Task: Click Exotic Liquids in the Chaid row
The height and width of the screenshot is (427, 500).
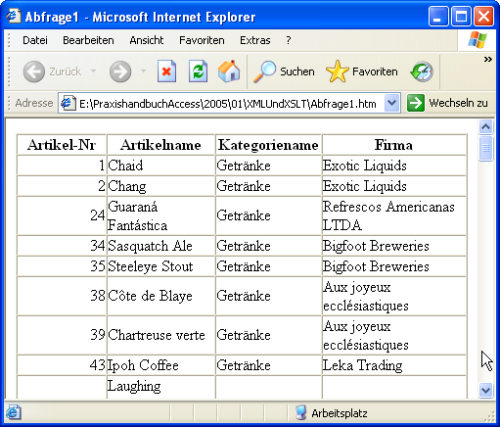Action: (x=394, y=165)
